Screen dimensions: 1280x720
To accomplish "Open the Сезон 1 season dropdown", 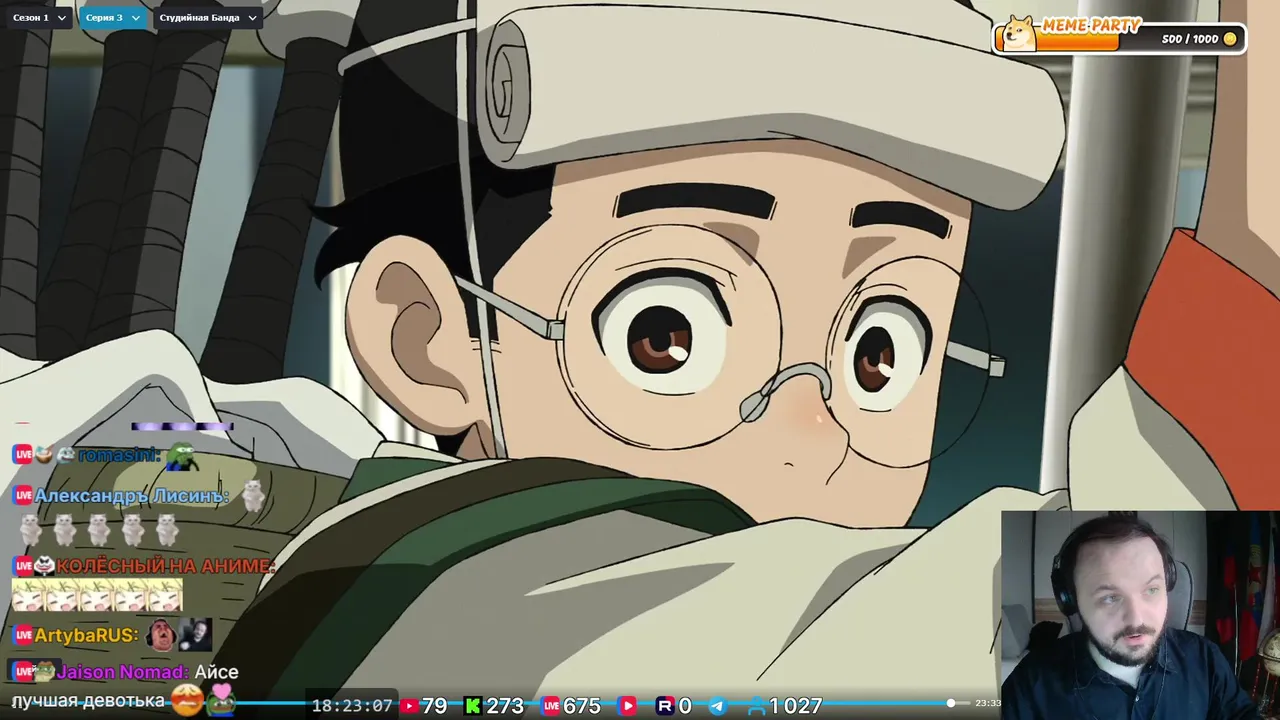I will coord(39,17).
